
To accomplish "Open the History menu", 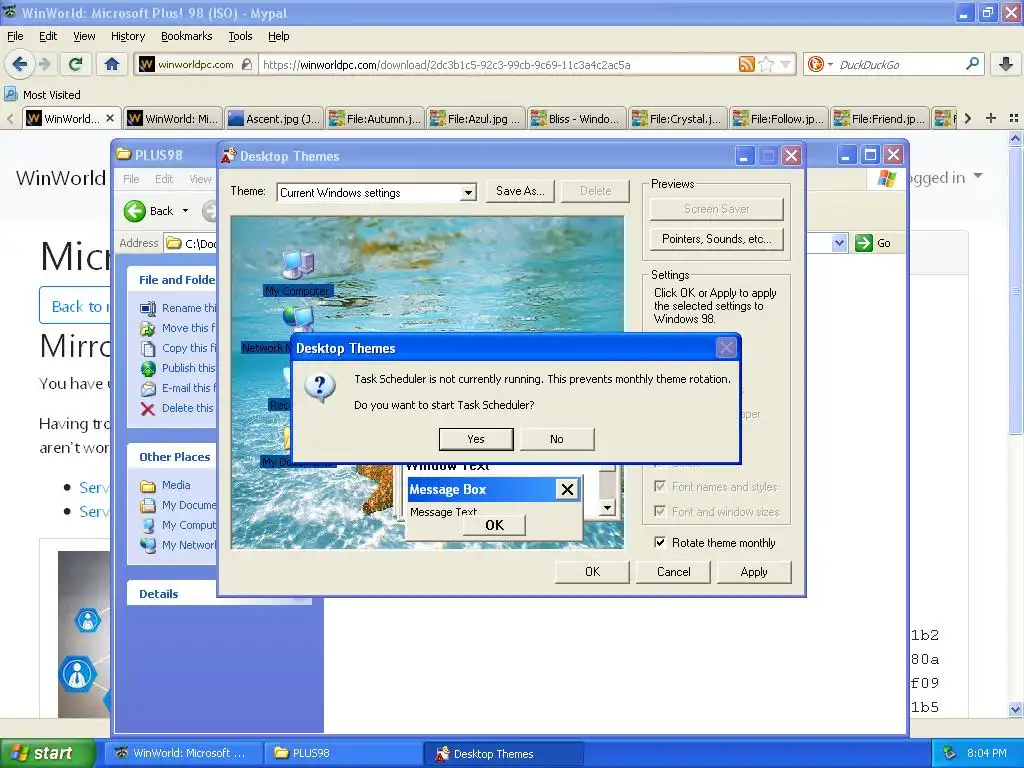I will [x=127, y=36].
